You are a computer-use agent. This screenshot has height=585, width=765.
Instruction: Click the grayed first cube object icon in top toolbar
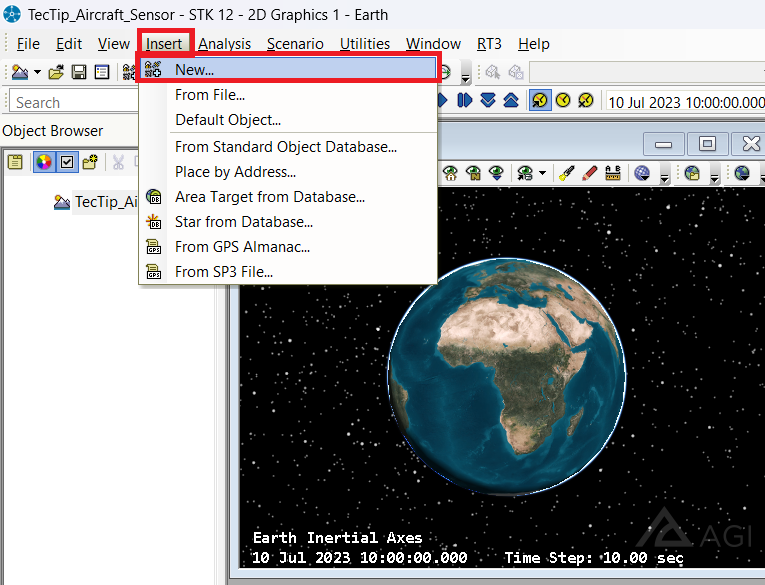pos(493,72)
